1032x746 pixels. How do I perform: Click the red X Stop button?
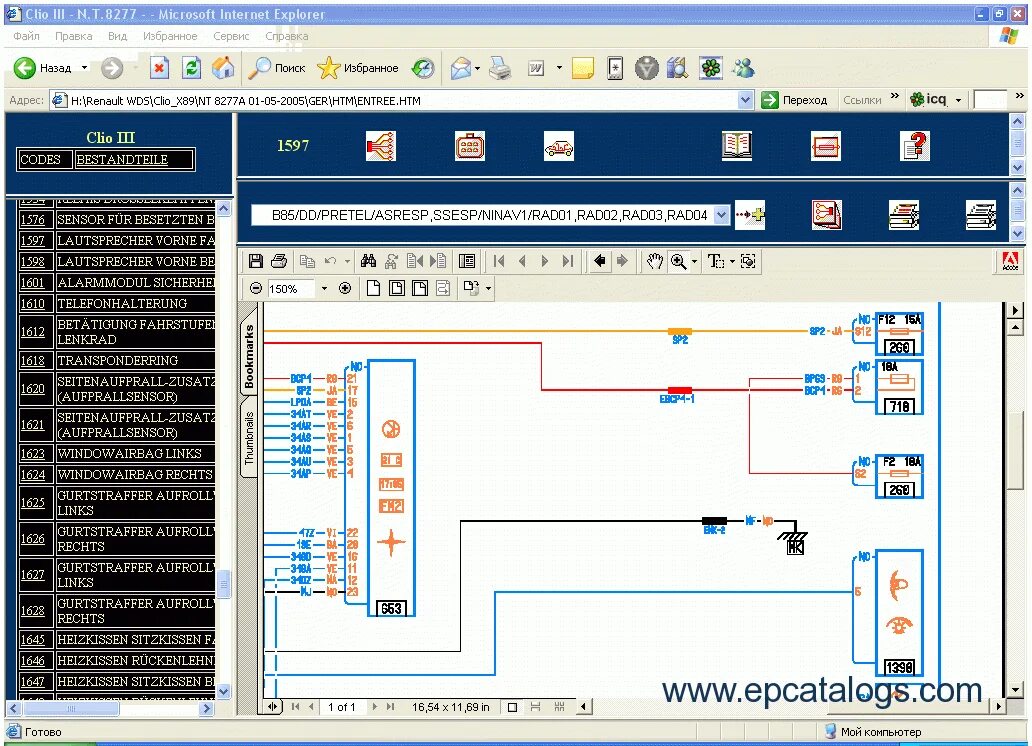click(x=160, y=68)
